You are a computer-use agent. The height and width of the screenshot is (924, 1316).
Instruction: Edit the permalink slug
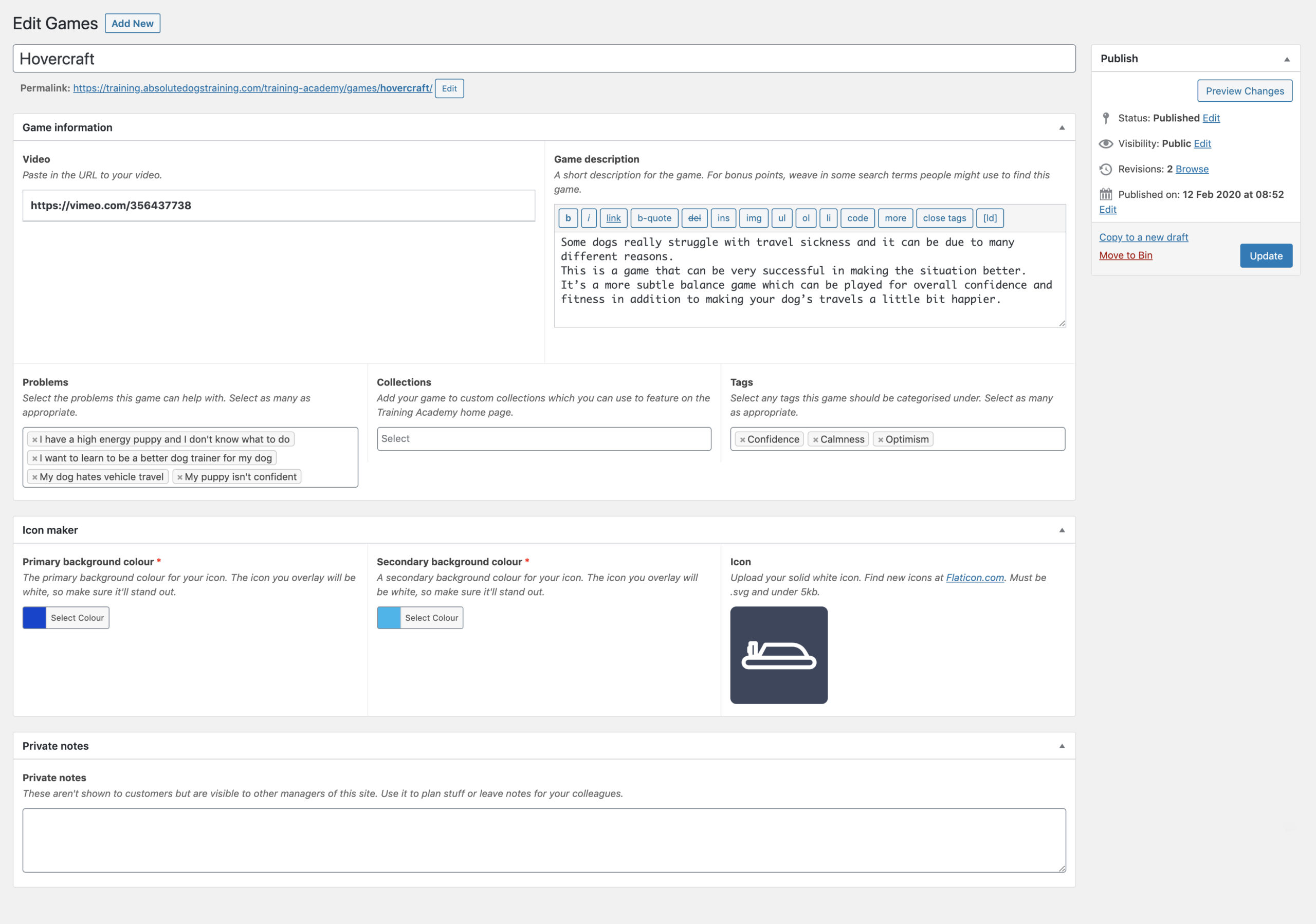click(x=449, y=88)
